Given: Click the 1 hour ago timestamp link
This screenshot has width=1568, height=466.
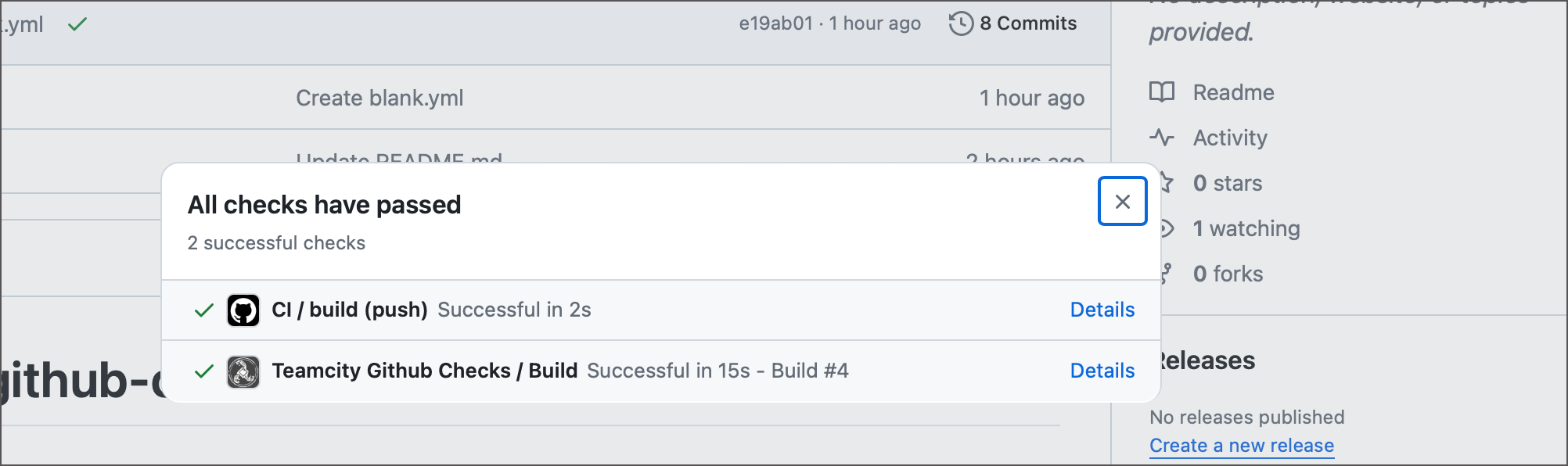Looking at the screenshot, I should (874, 23).
